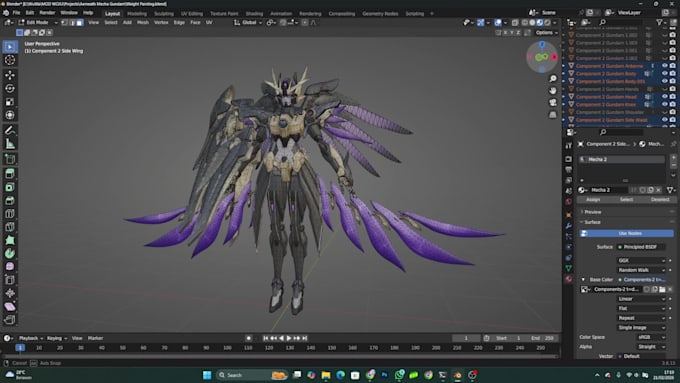Switch to the UV Editing workspace tab
The height and width of the screenshot is (383, 680).
[x=192, y=14]
